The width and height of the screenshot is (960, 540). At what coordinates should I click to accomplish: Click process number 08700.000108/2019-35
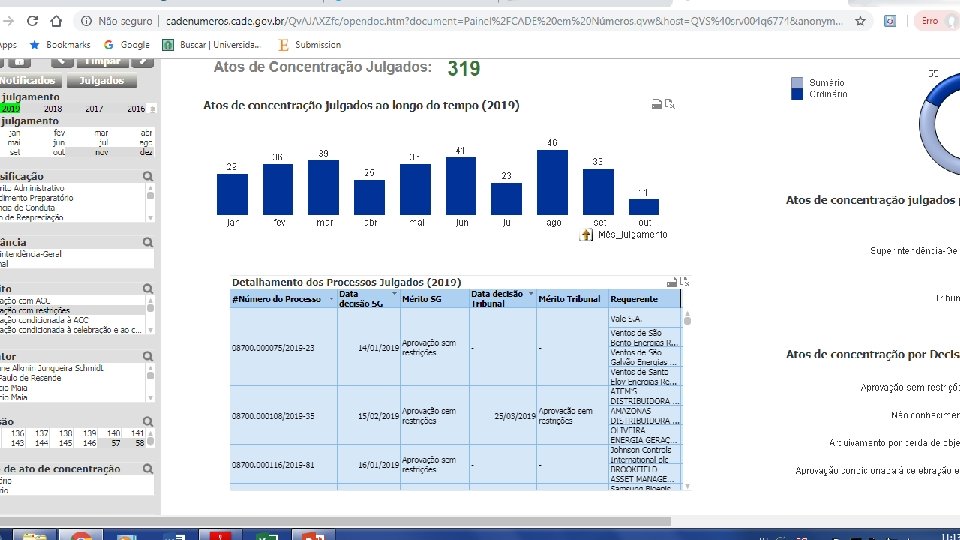coord(273,416)
